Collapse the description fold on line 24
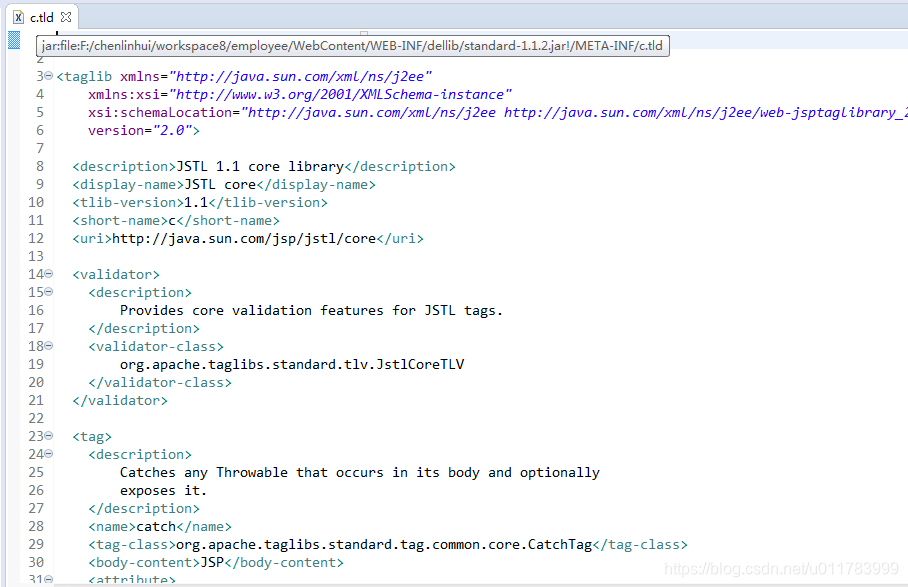This screenshot has width=908, height=587. pyautogui.click(x=49, y=454)
